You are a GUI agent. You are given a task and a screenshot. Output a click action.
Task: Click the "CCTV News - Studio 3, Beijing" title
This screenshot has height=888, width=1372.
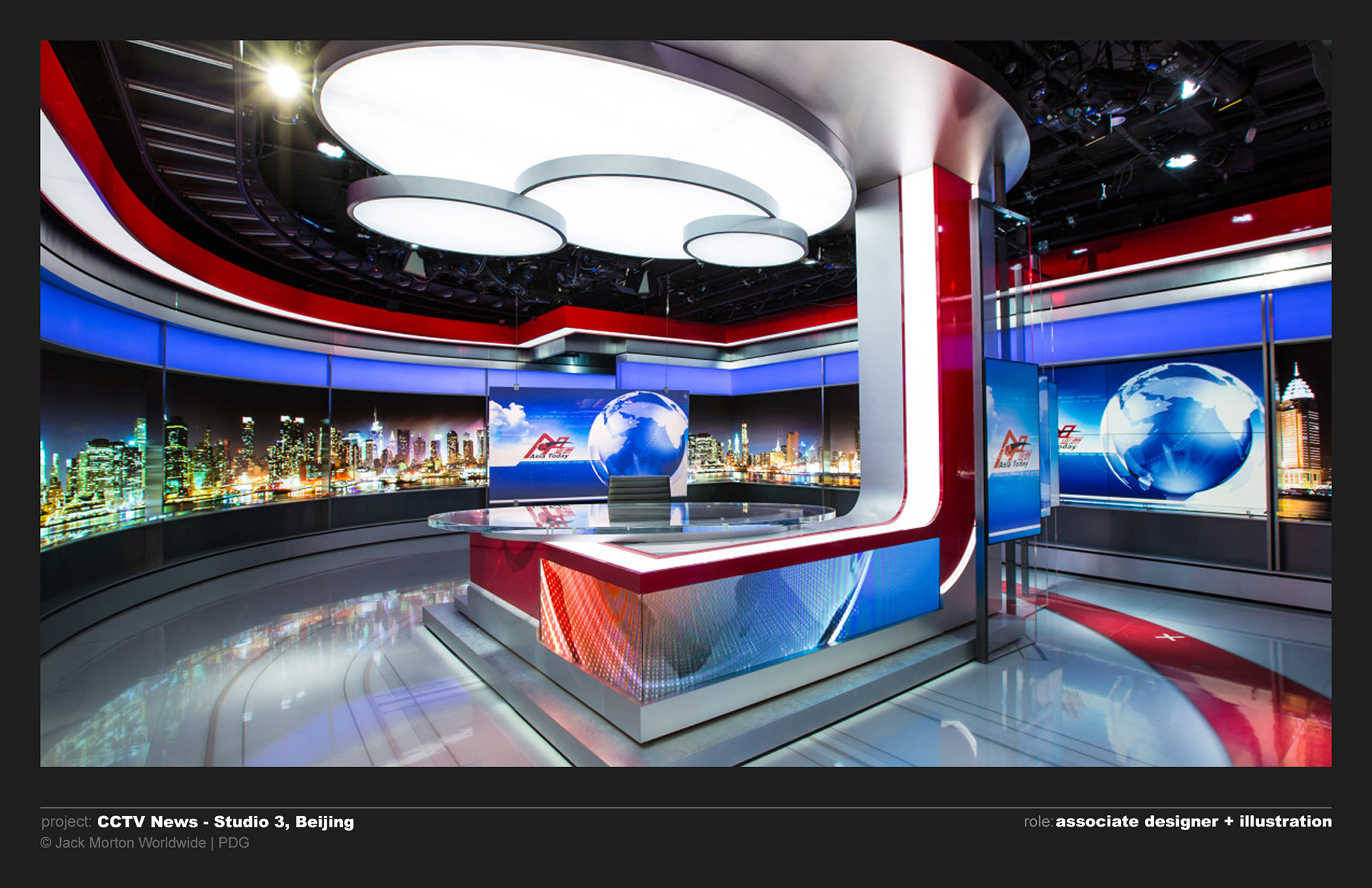pyautogui.click(x=225, y=822)
